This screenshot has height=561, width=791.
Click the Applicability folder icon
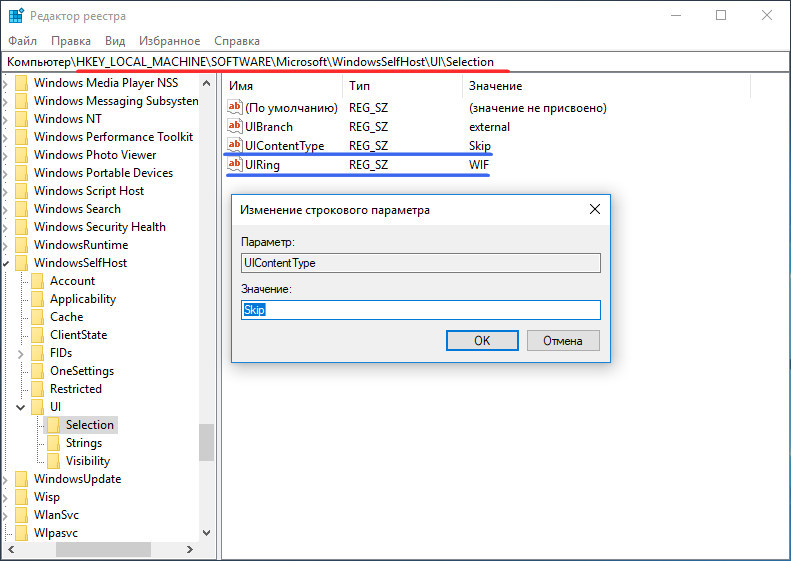point(37,299)
